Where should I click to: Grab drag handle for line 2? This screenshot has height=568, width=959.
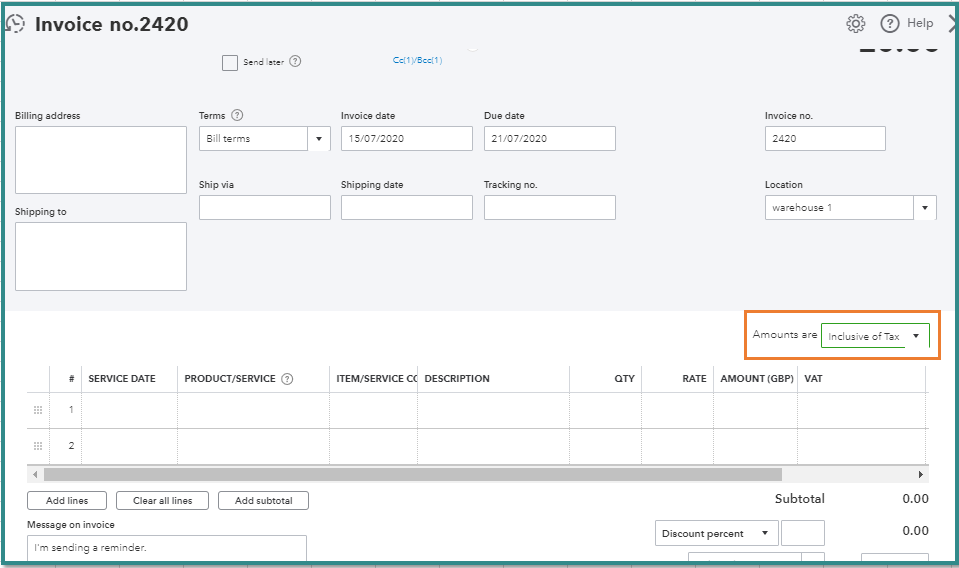tap(39, 446)
